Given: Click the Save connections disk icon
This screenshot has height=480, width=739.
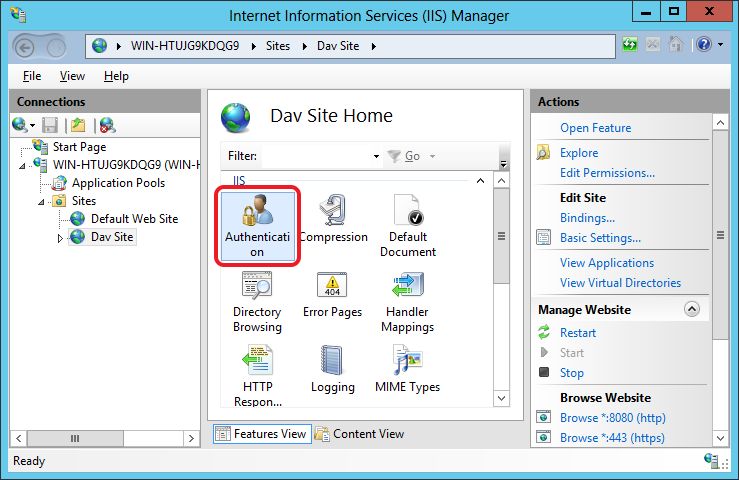Looking at the screenshot, I should point(49,125).
